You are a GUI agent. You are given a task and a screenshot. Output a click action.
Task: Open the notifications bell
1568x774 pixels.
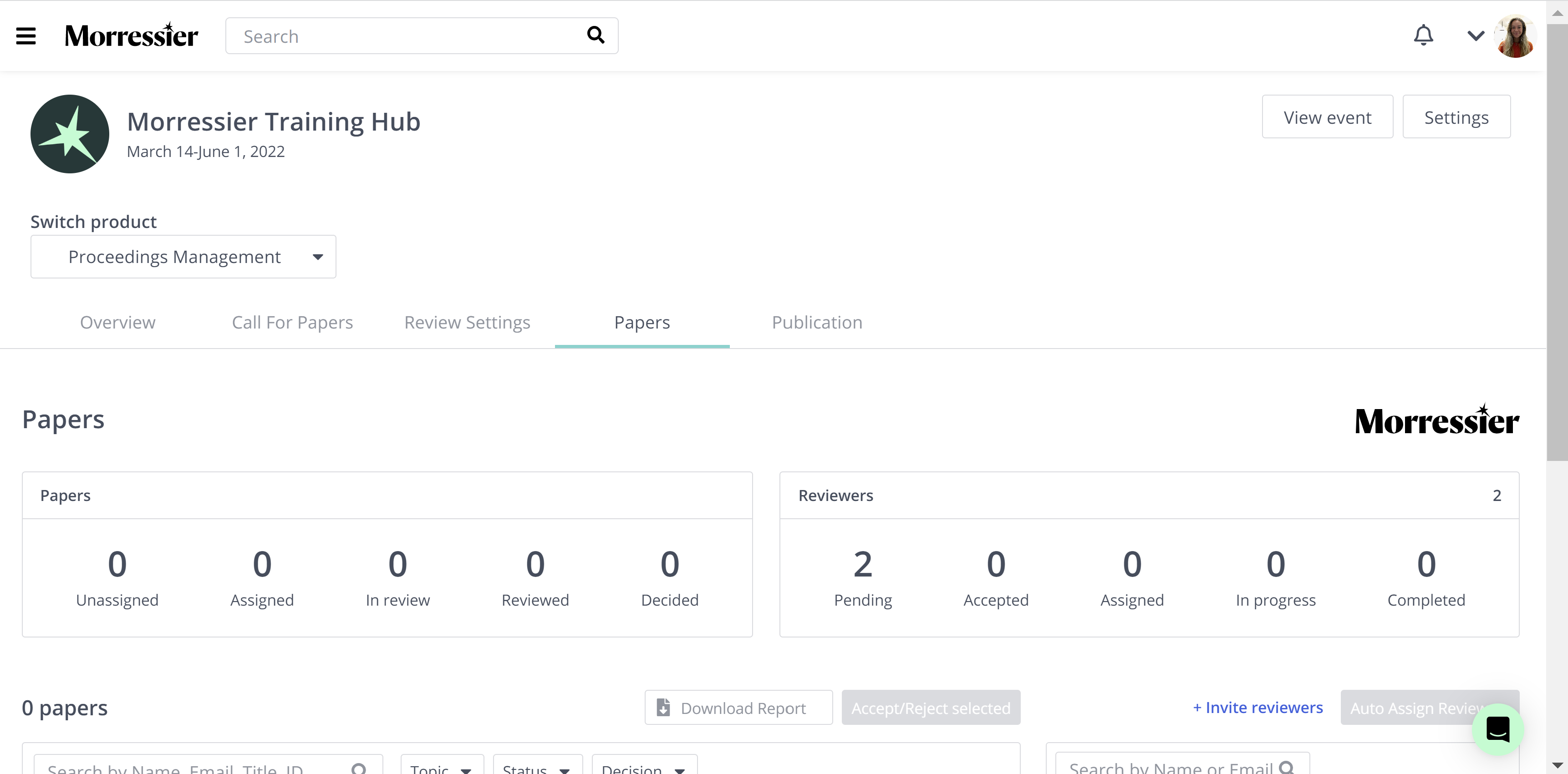click(x=1423, y=35)
